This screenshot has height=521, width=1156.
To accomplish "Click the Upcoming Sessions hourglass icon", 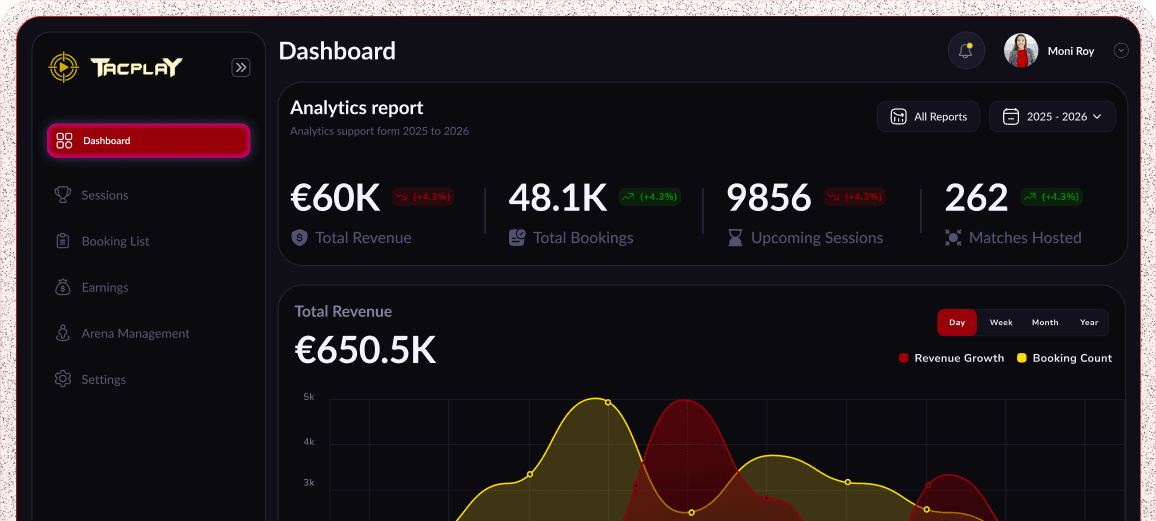I will pyautogui.click(x=735, y=238).
